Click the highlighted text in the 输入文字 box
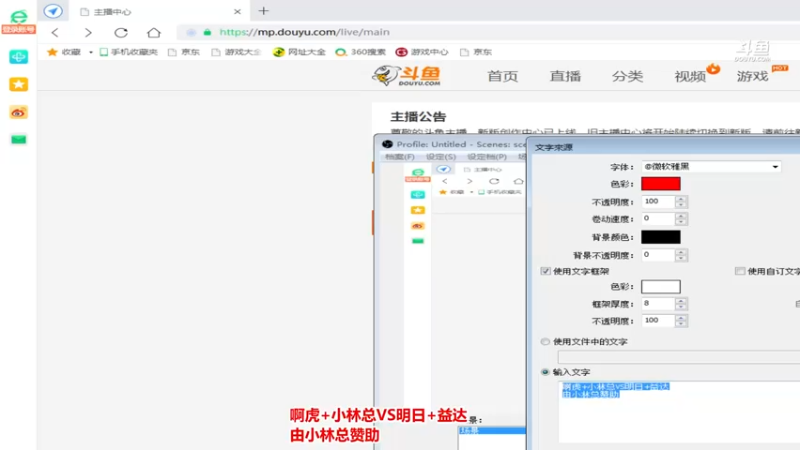 coord(615,390)
